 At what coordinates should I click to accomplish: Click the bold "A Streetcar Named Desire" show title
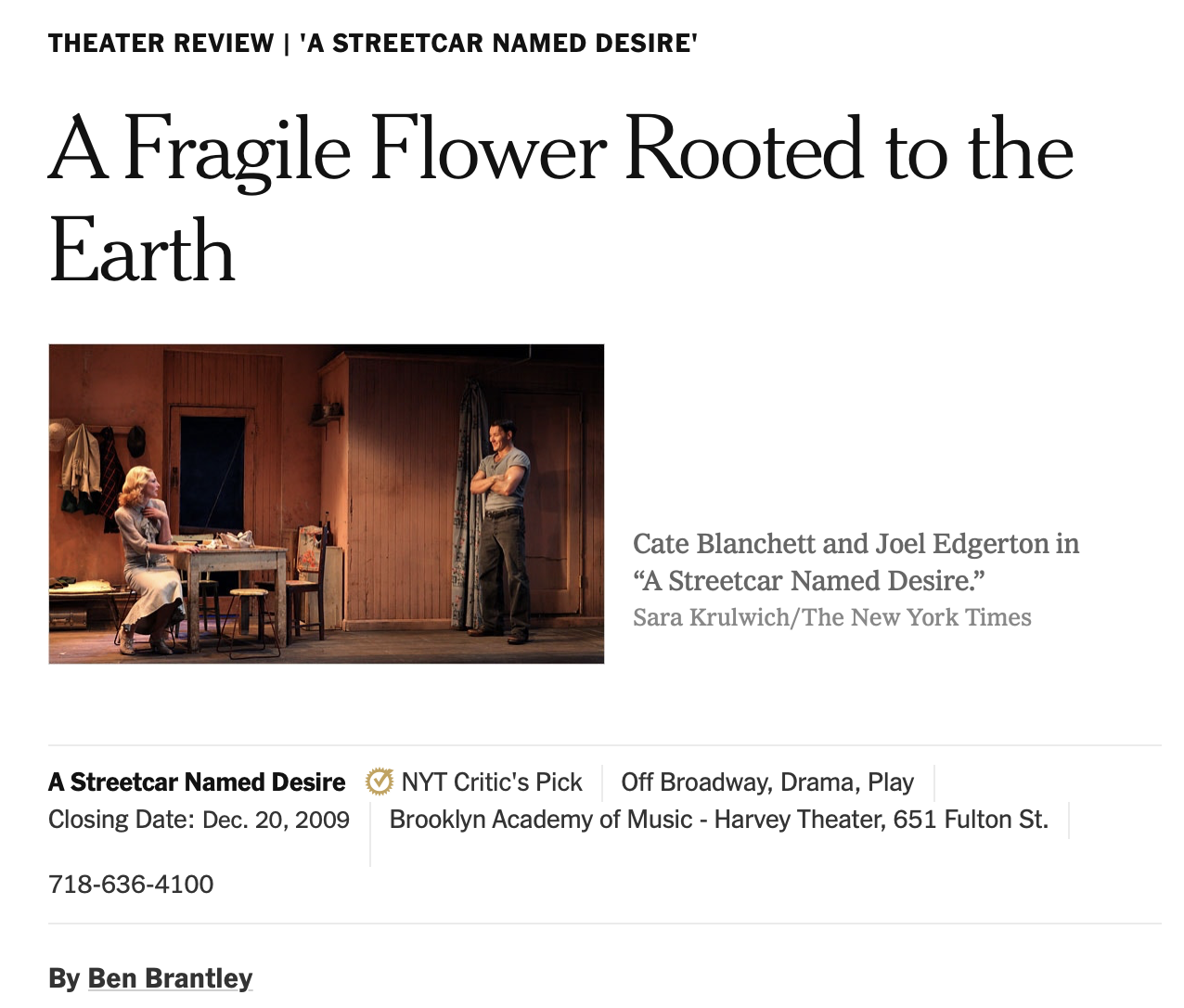tap(197, 782)
